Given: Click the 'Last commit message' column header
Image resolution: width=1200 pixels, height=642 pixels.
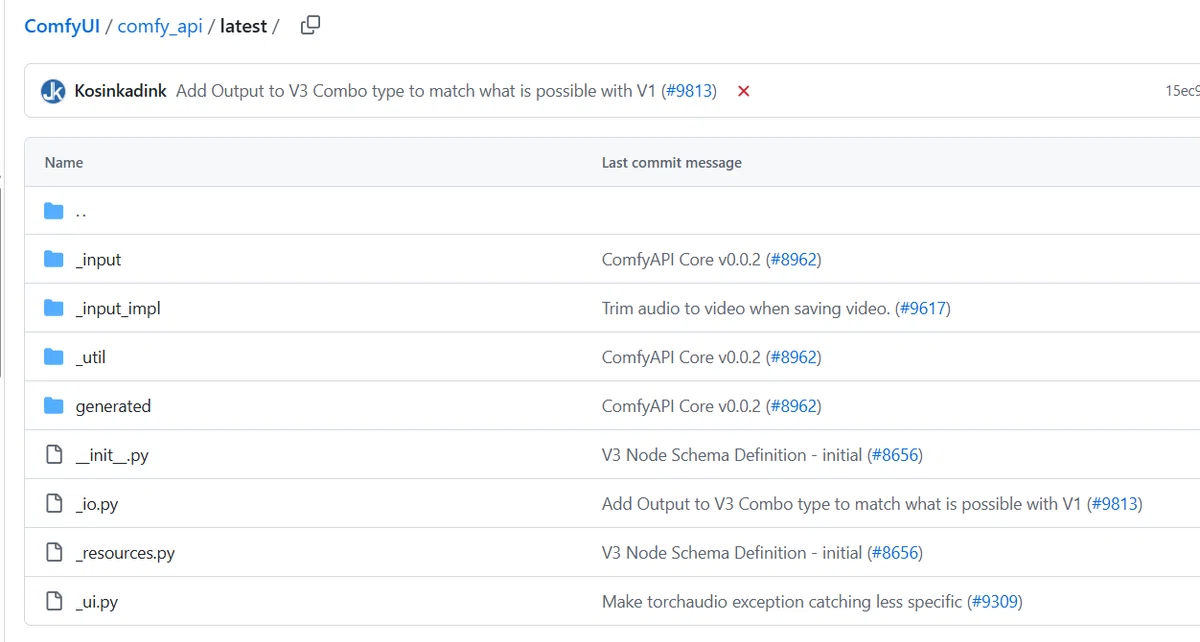Looking at the screenshot, I should pos(672,162).
